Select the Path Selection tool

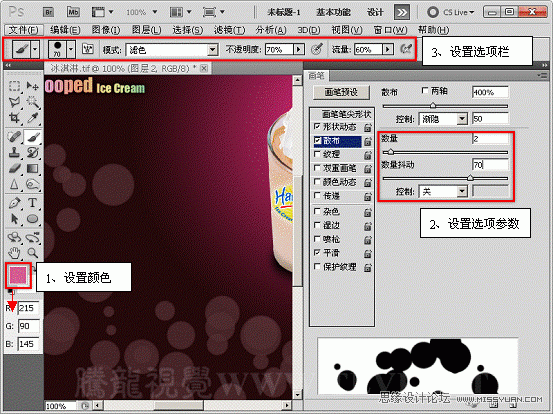click(x=14, y=219)
